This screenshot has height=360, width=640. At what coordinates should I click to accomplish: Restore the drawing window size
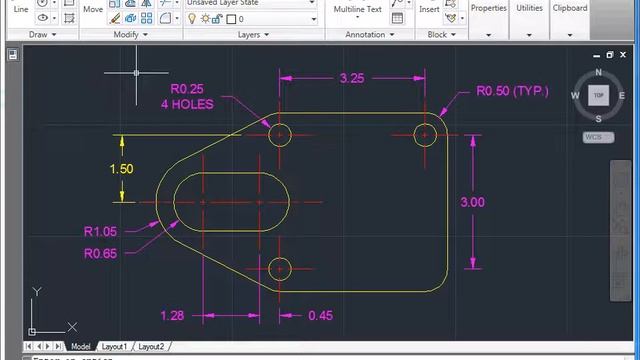coord(609,55)
